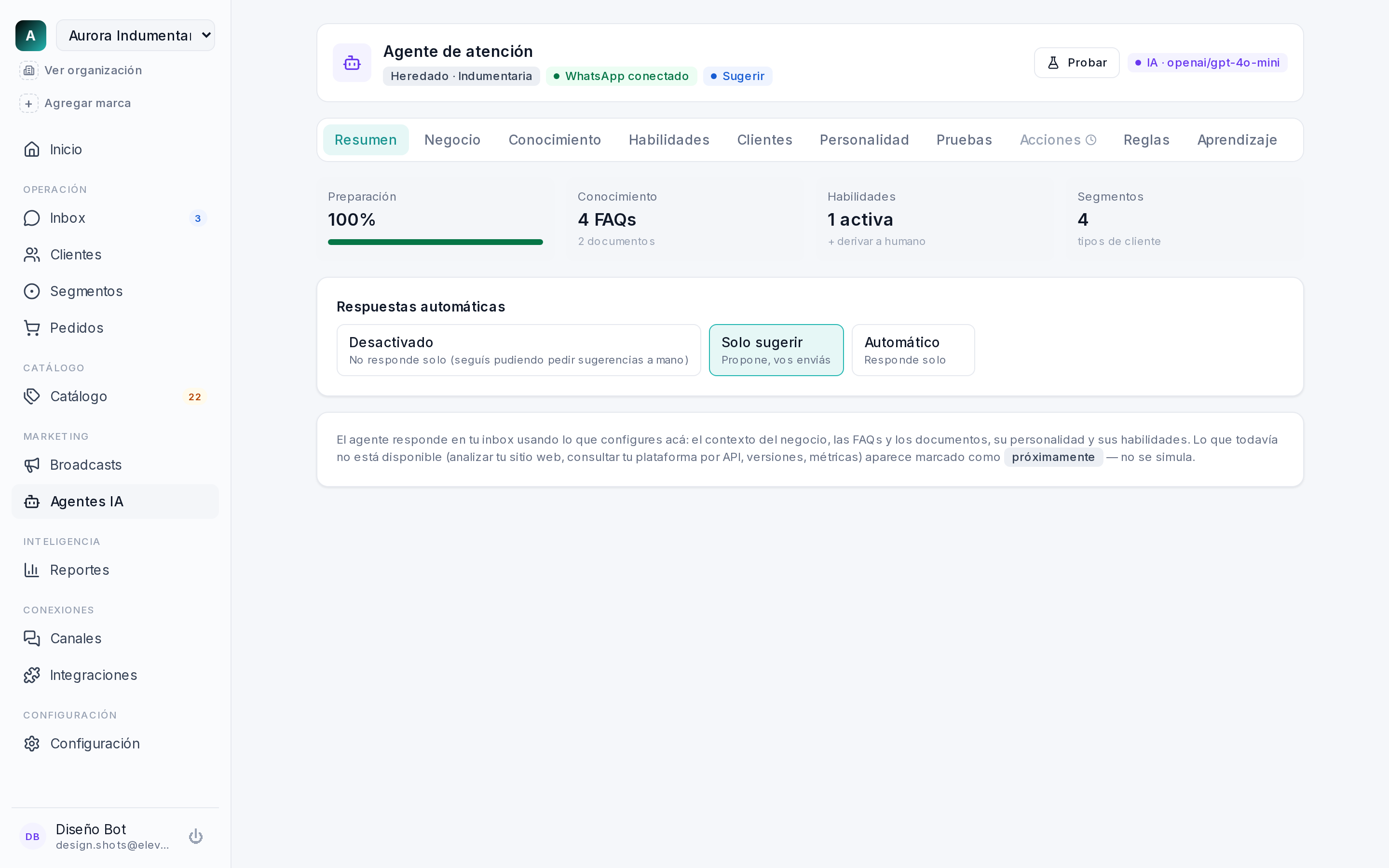1389x868 pixels.
Task: Click the Broadcasts megaphone icon
Action: coord(32,465)
